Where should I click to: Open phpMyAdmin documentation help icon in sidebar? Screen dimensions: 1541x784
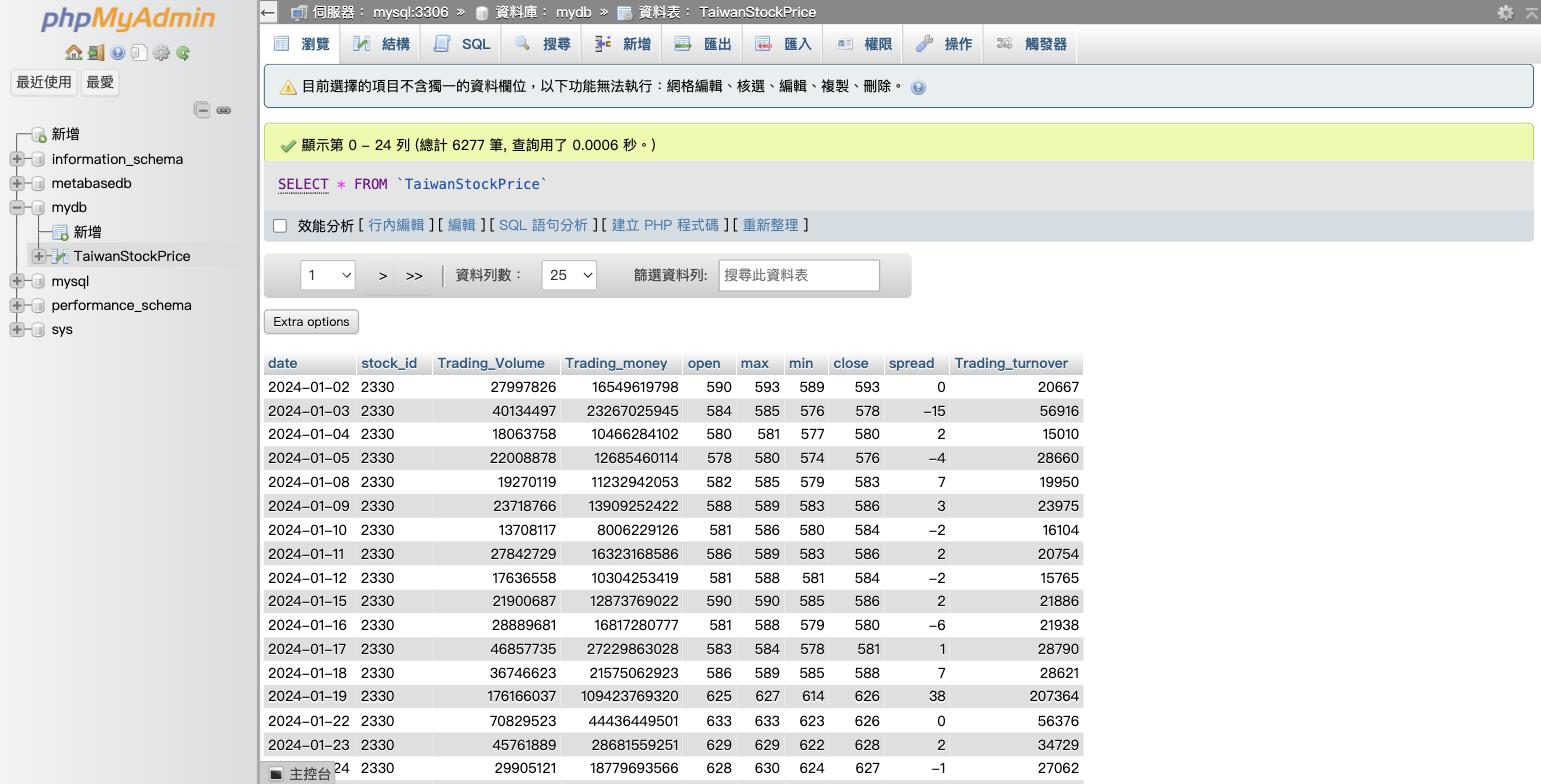click(x=117, y=53)
